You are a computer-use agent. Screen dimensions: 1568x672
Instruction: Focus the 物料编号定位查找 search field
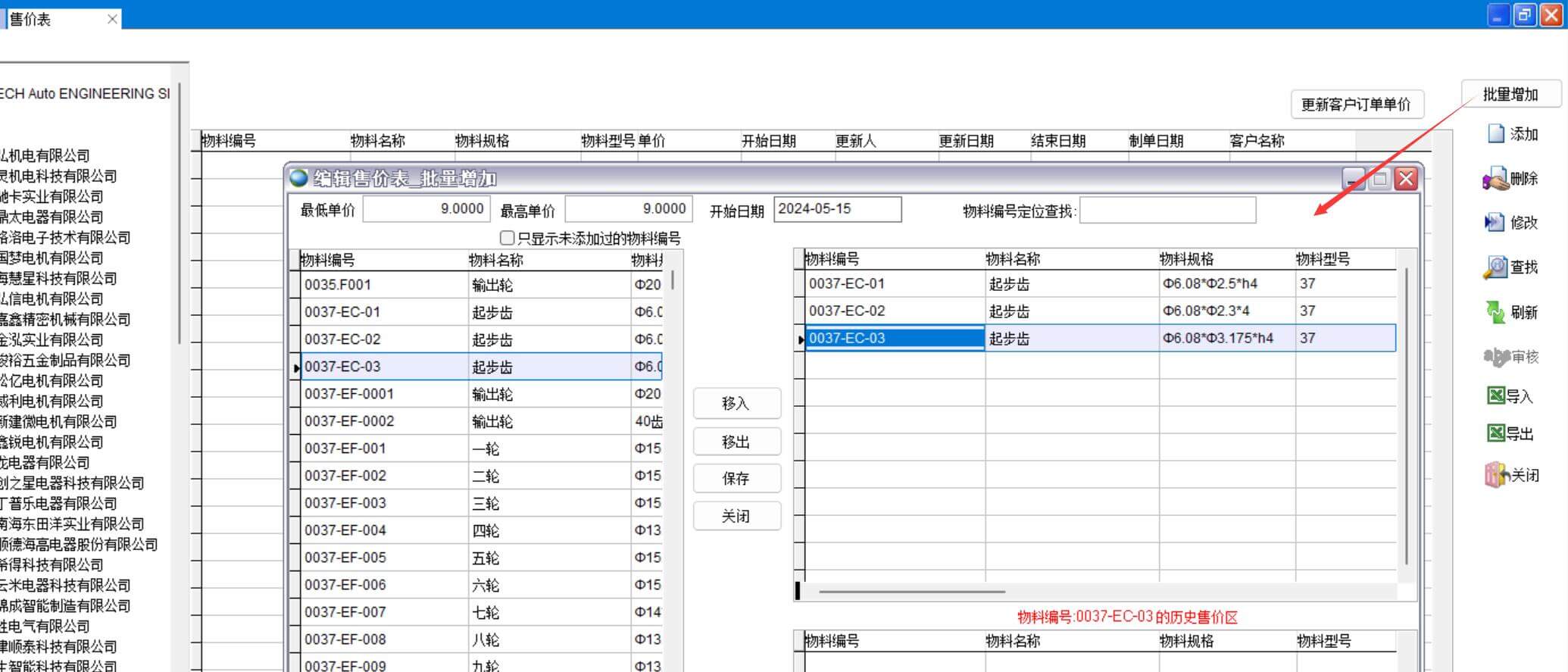1167,211
